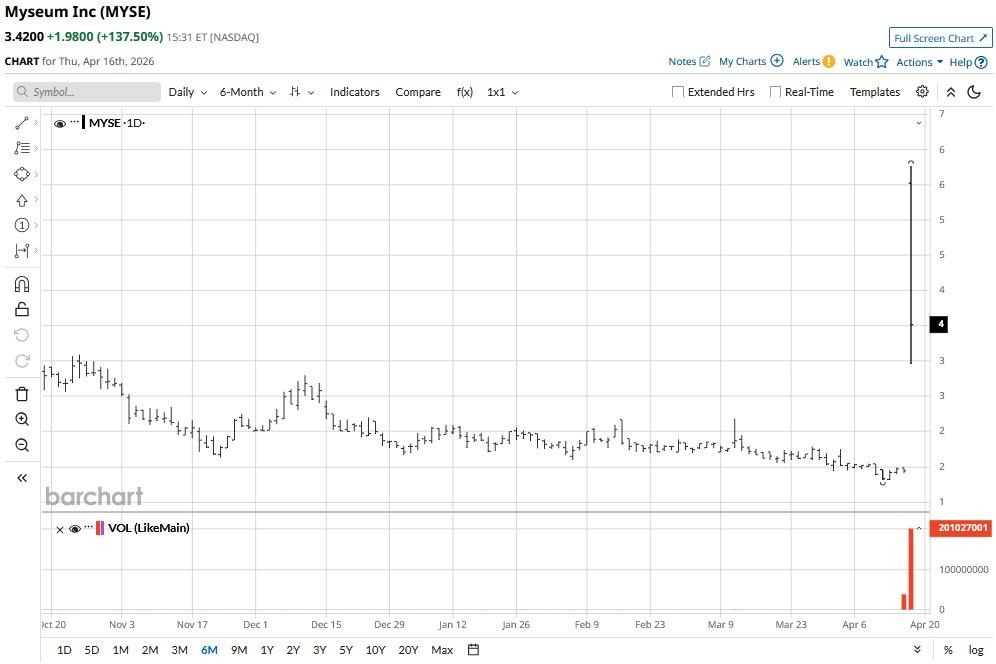Open the Templates menu
The height and width of the screenshot is (664, 996).
pos(875,92)
